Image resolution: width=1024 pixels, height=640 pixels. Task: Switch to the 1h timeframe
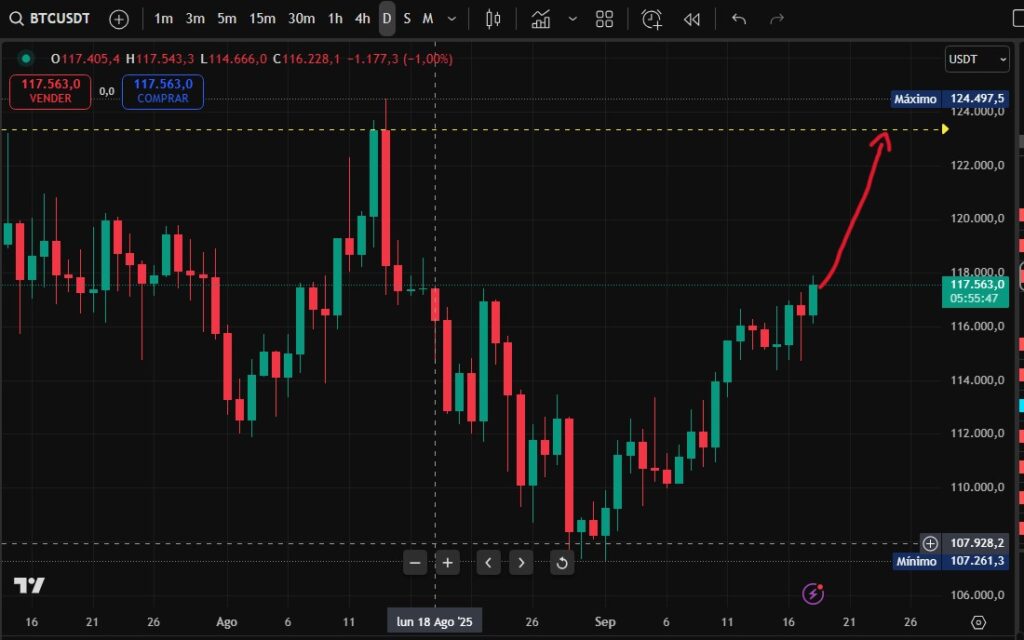coord(335,18)
